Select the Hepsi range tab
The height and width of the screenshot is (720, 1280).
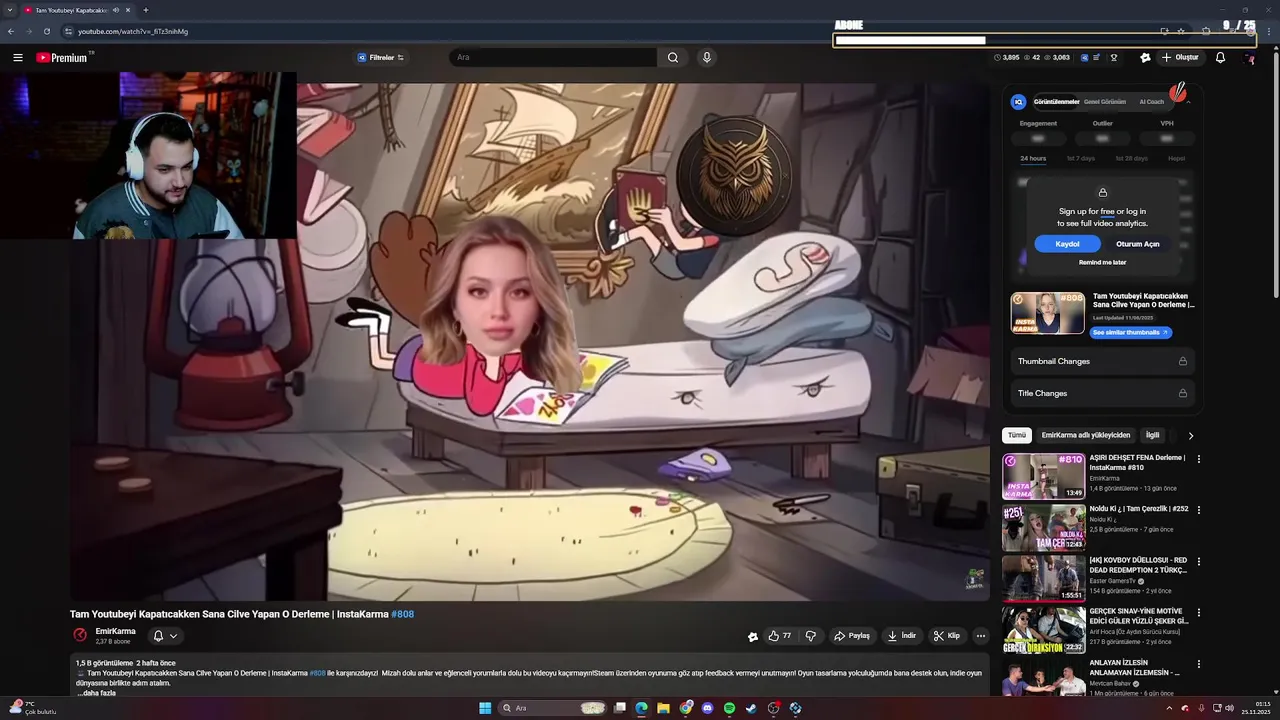click(x=1177, y=159)
